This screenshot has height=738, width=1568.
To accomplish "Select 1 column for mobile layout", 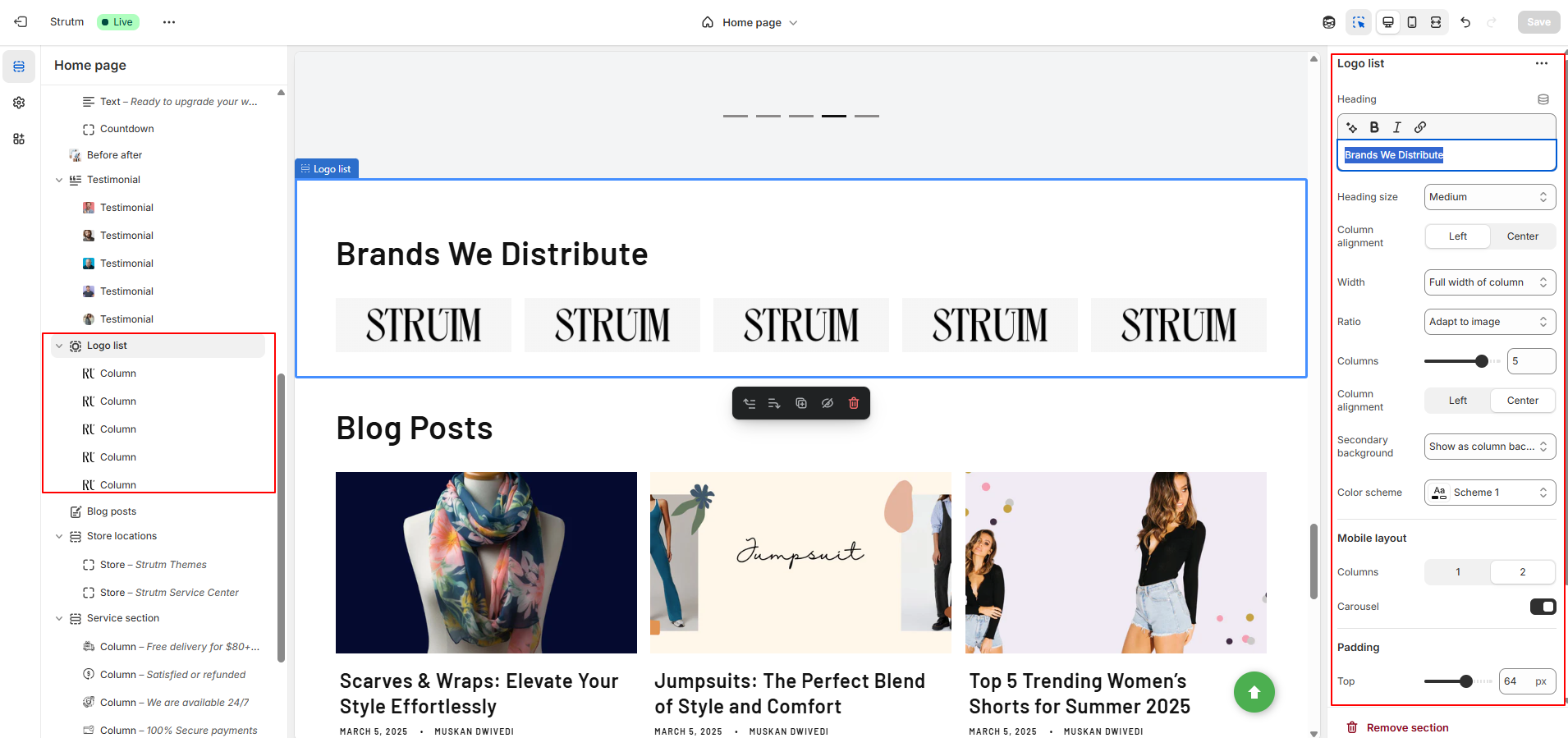I will tap(1458, 572).
